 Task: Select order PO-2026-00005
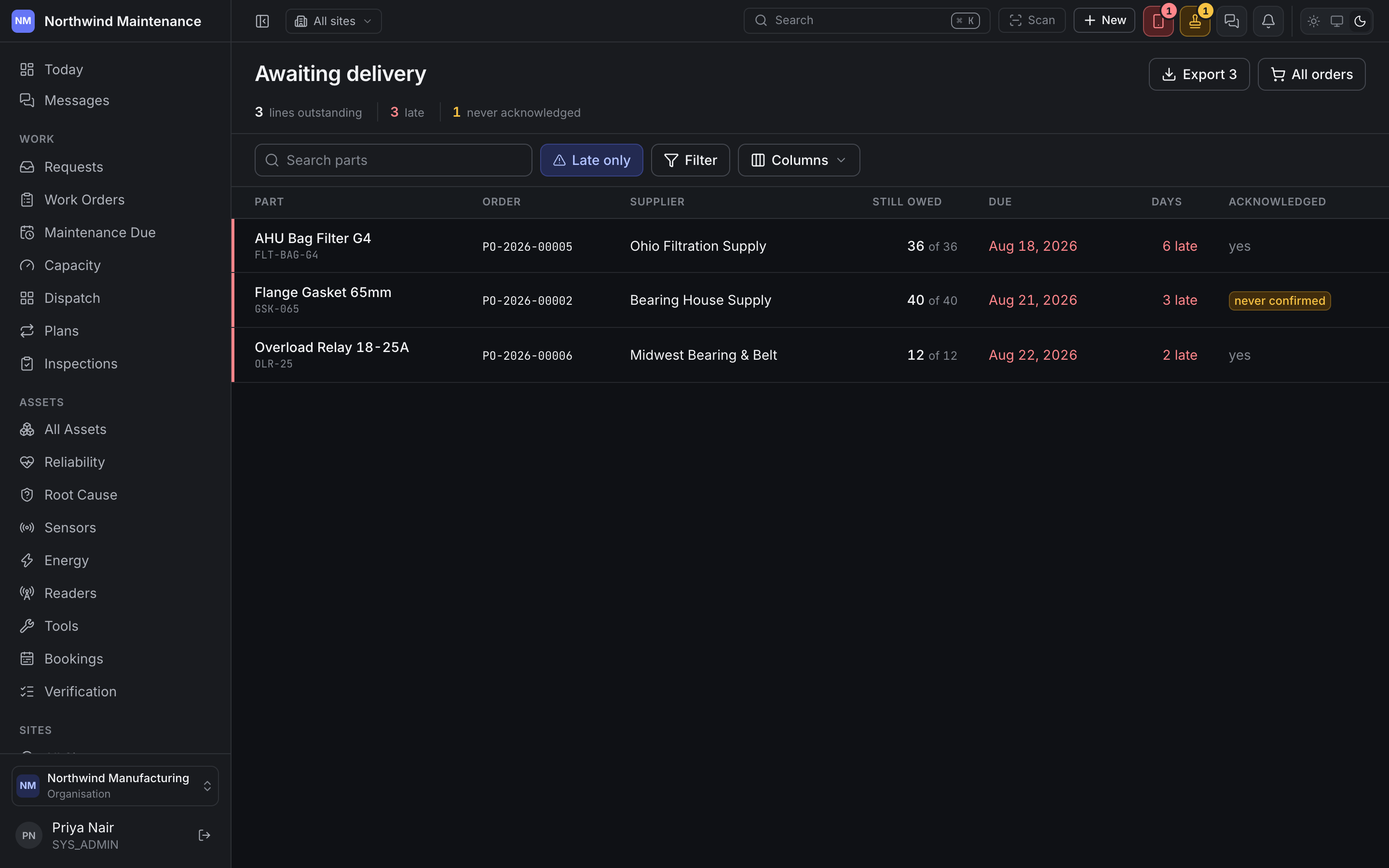point(528,246)
